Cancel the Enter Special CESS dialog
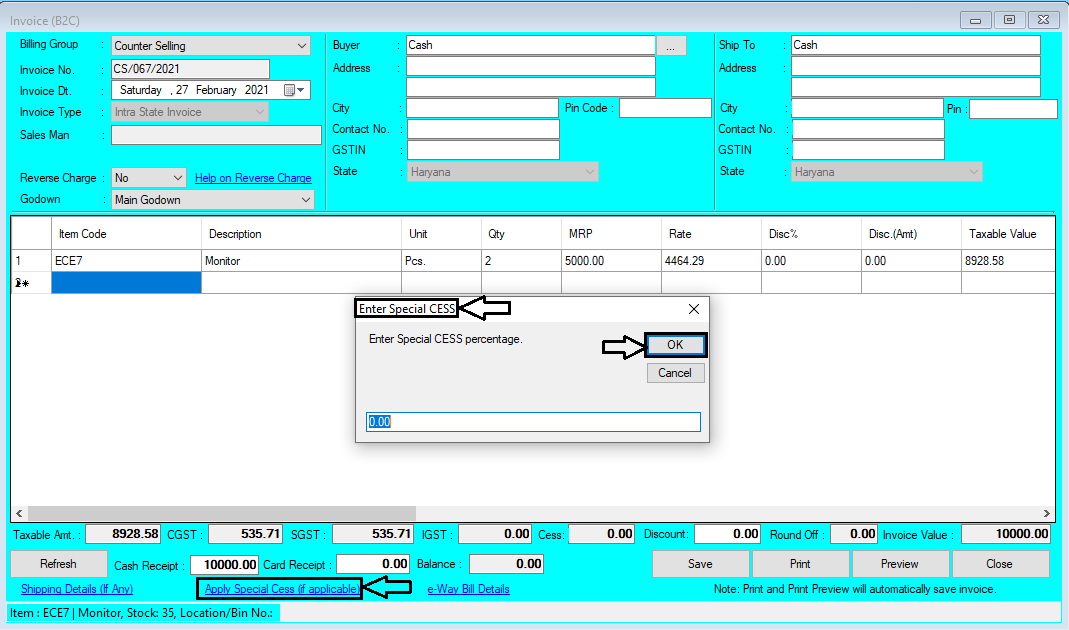 tap(675, 372)
